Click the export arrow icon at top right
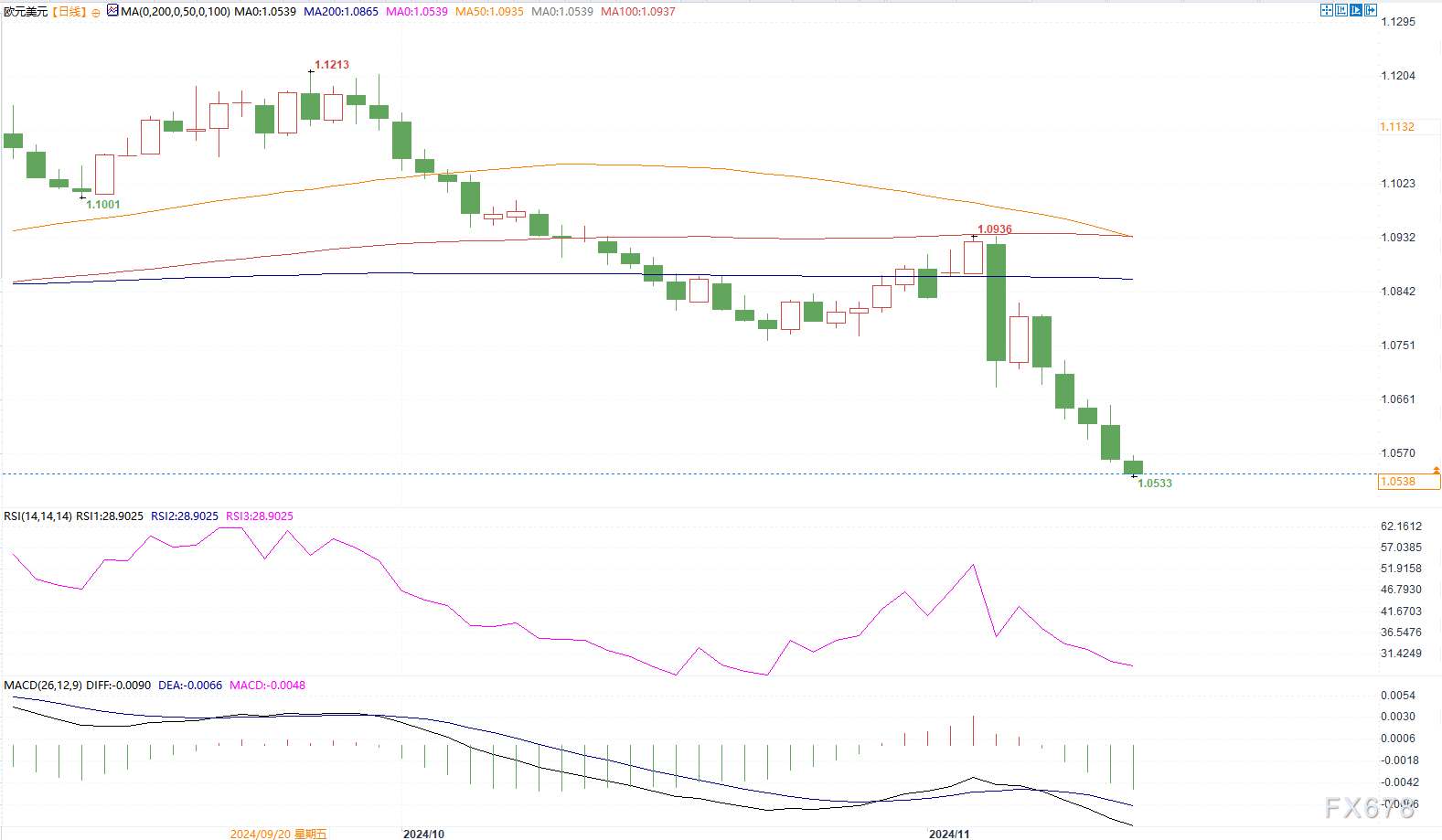Image resolution: width=1442 pixels, height=840 pixels. pyautogui.click(x=1370, y=10)
